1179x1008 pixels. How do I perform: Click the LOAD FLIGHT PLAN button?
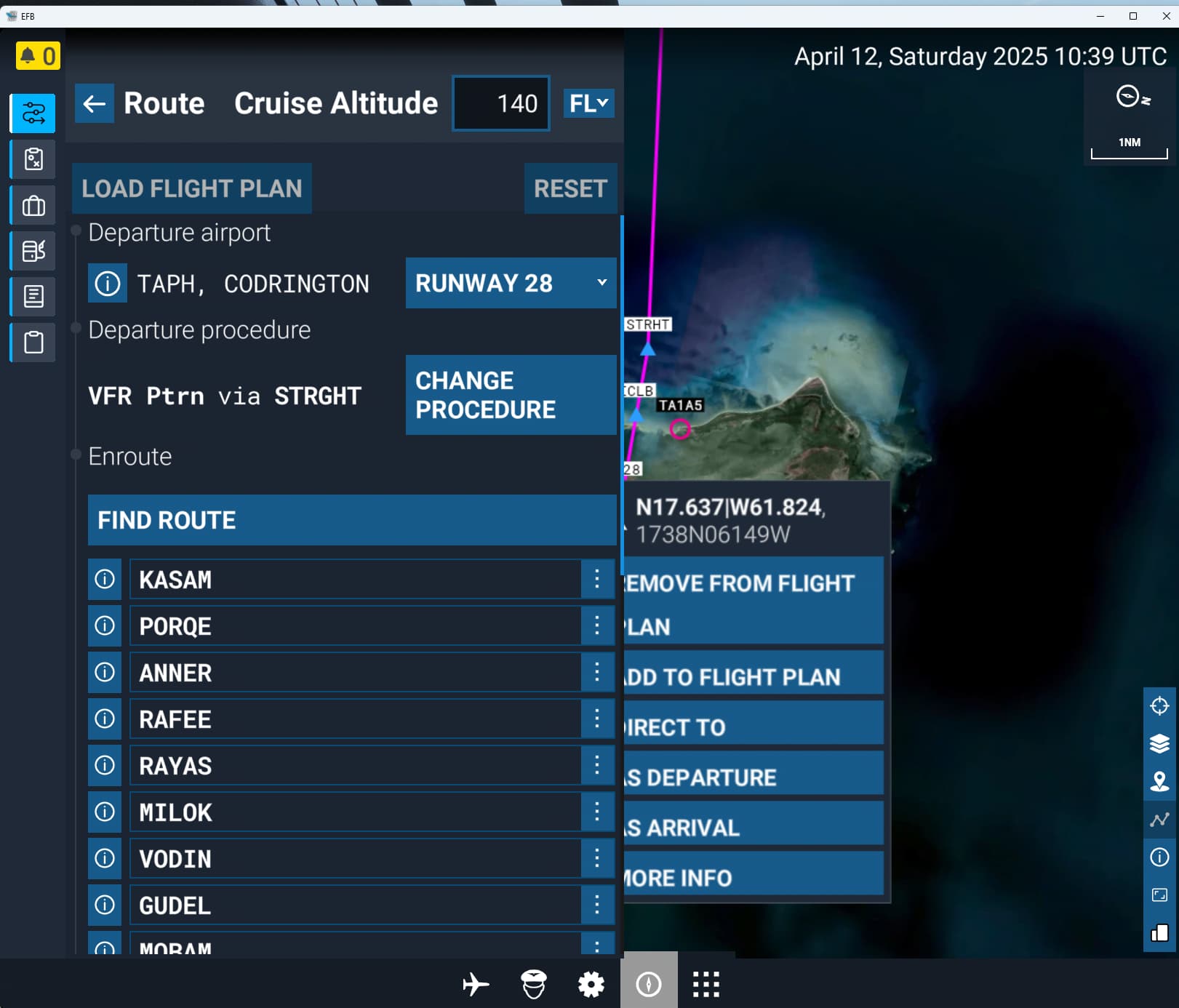click(191, 188)
